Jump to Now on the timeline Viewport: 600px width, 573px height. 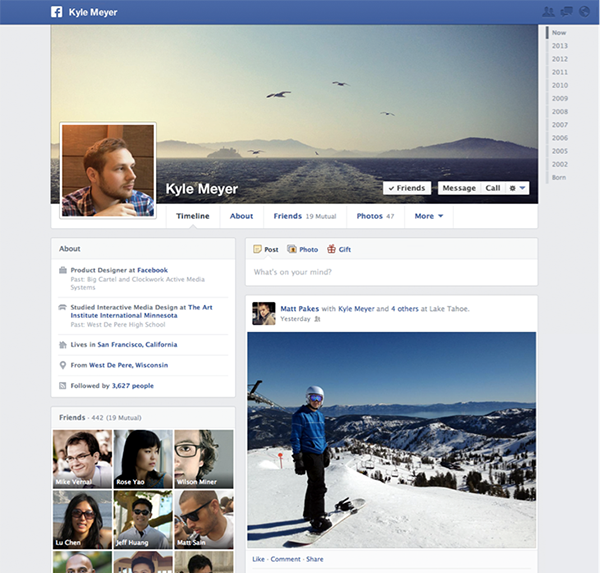pyautogui.click(x=559, y=33)
